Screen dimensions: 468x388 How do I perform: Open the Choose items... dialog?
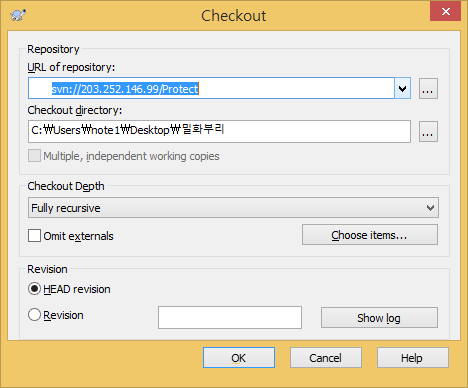click(370, 235)
